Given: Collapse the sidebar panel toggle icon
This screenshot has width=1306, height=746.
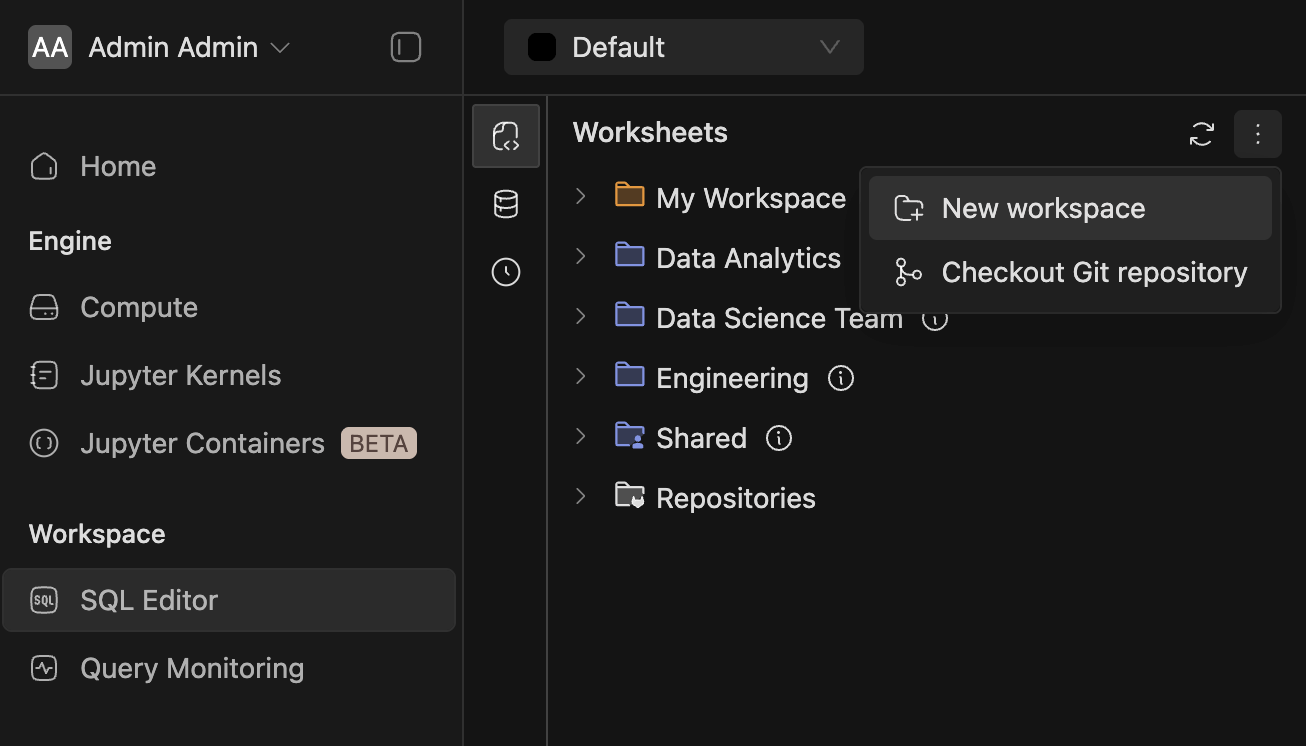Looking at the screenshot, I should coord(406,47).
